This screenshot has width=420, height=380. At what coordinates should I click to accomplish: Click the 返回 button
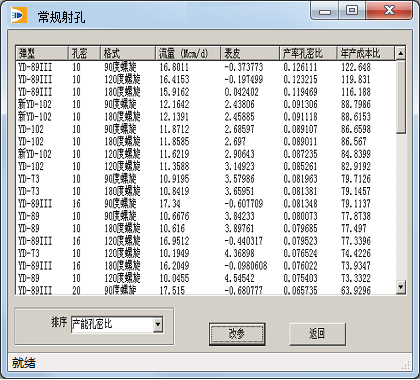317,334
